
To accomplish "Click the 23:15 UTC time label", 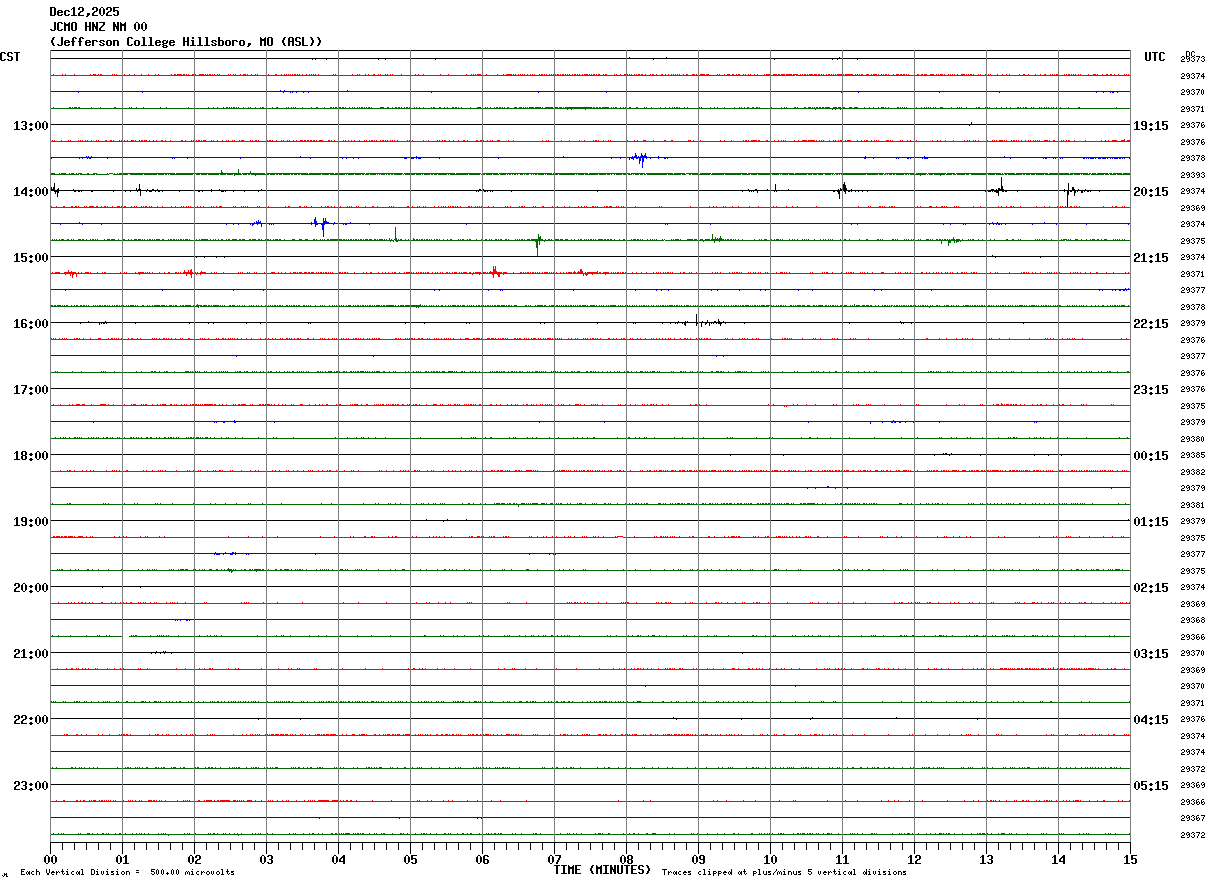I will click(1151, 390).
